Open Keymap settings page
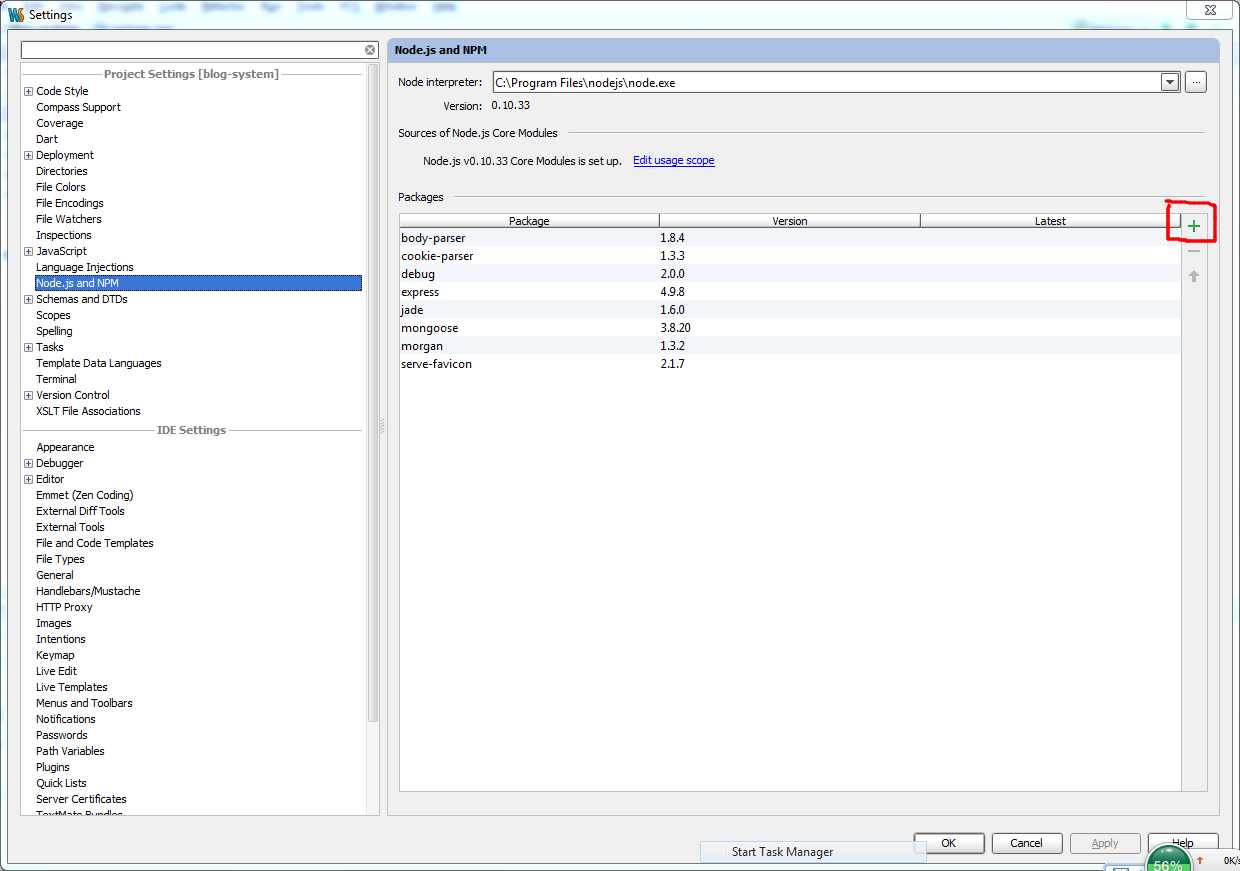This screenshot has height=871, width=1240. coord(55,655)
